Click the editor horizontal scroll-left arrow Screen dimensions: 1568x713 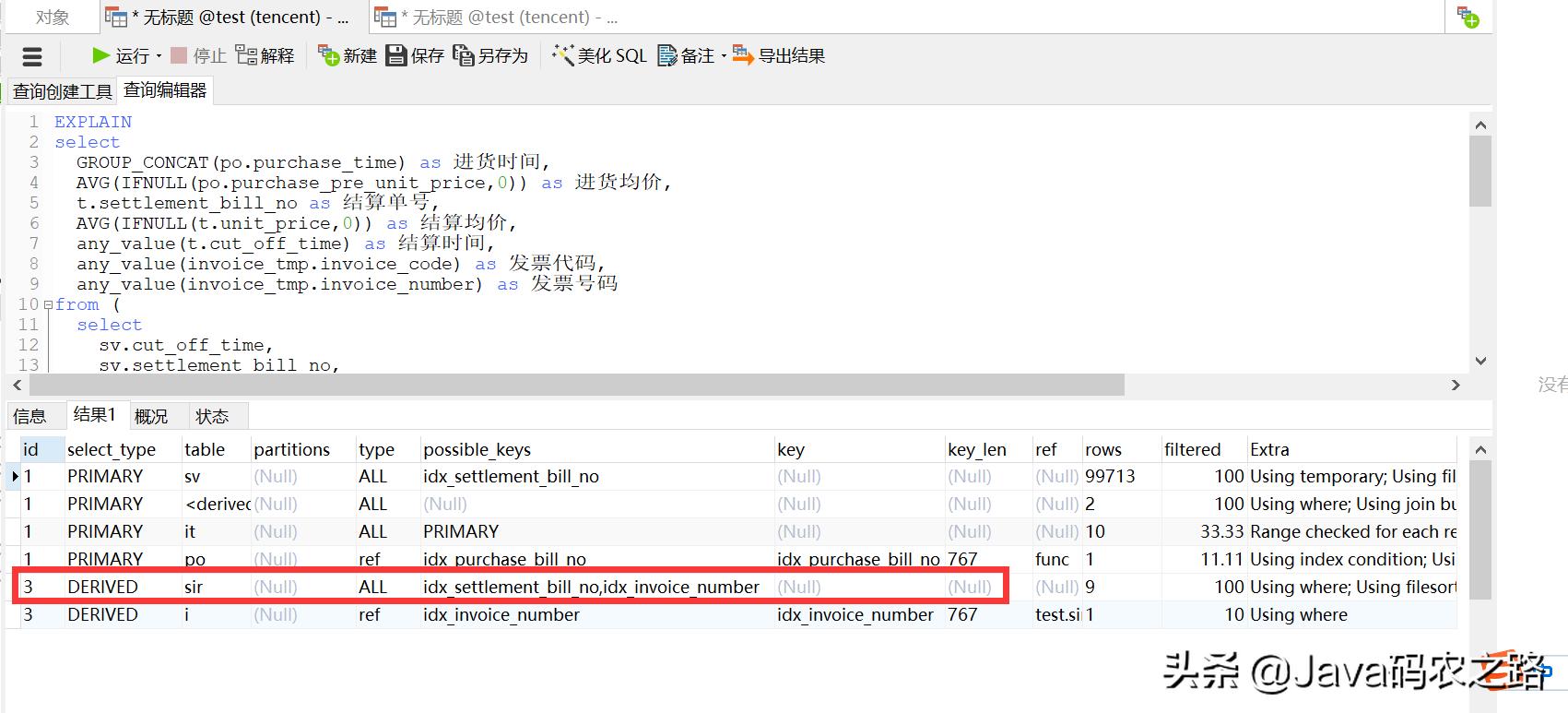click(x=18, y=385)
